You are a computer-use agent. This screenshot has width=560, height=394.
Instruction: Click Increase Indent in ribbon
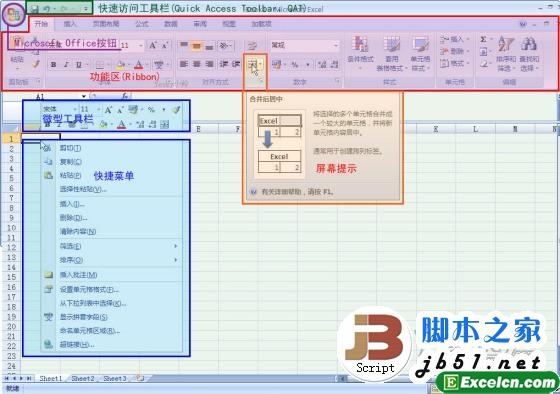pos(236,64)
